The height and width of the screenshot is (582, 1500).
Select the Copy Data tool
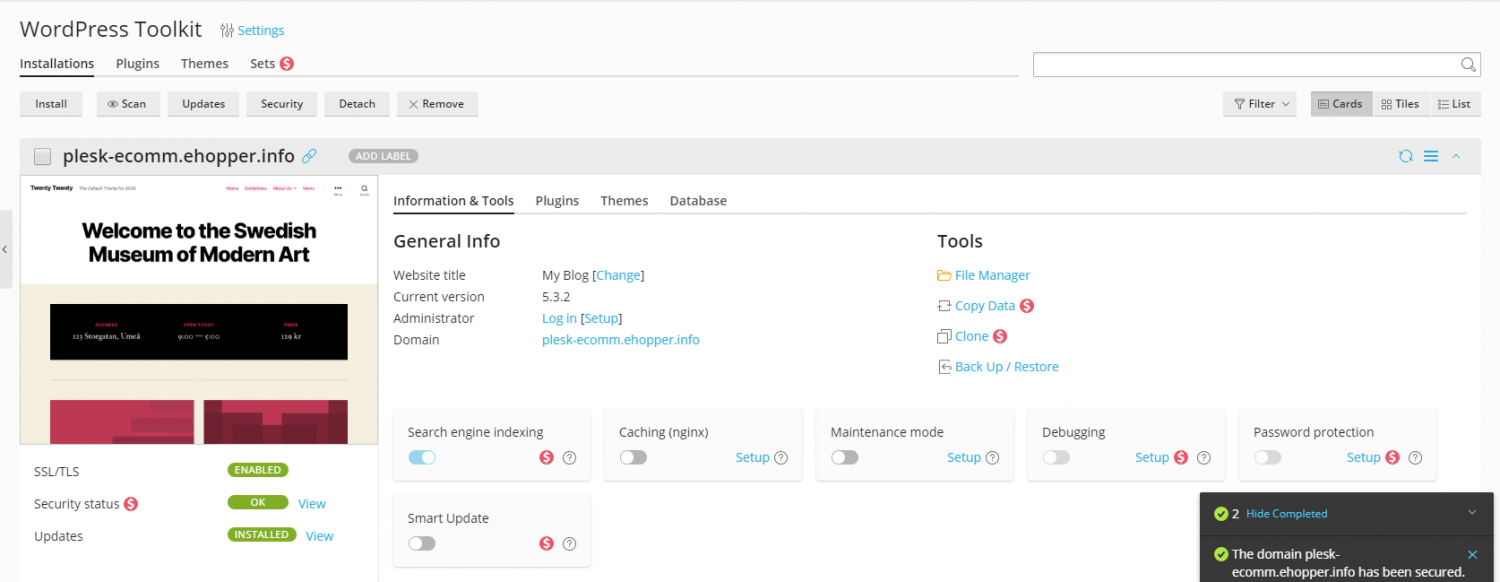click(x=985, y=305)
